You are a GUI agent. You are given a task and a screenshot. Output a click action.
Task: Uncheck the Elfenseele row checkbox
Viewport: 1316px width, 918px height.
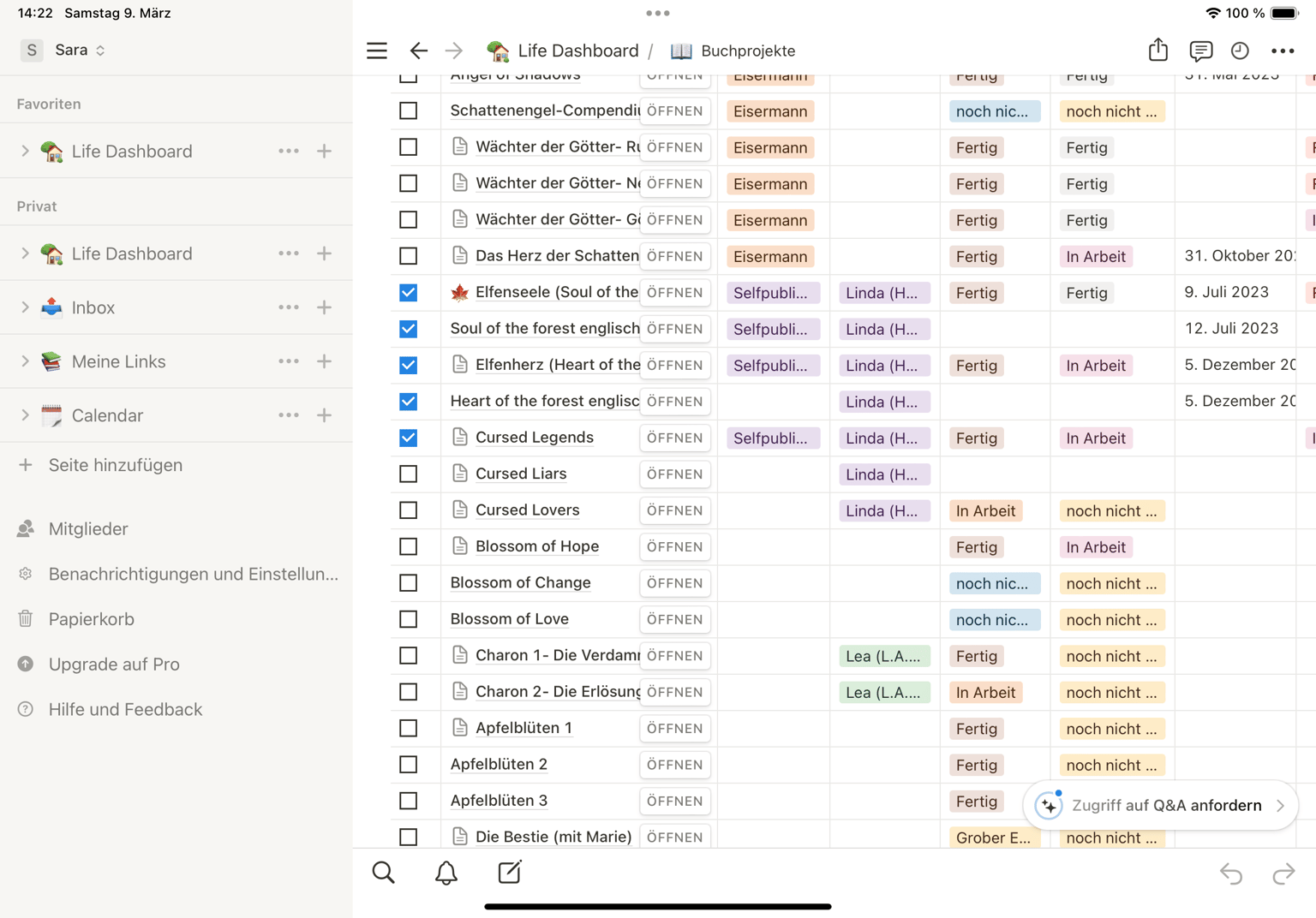pos(409,292)
